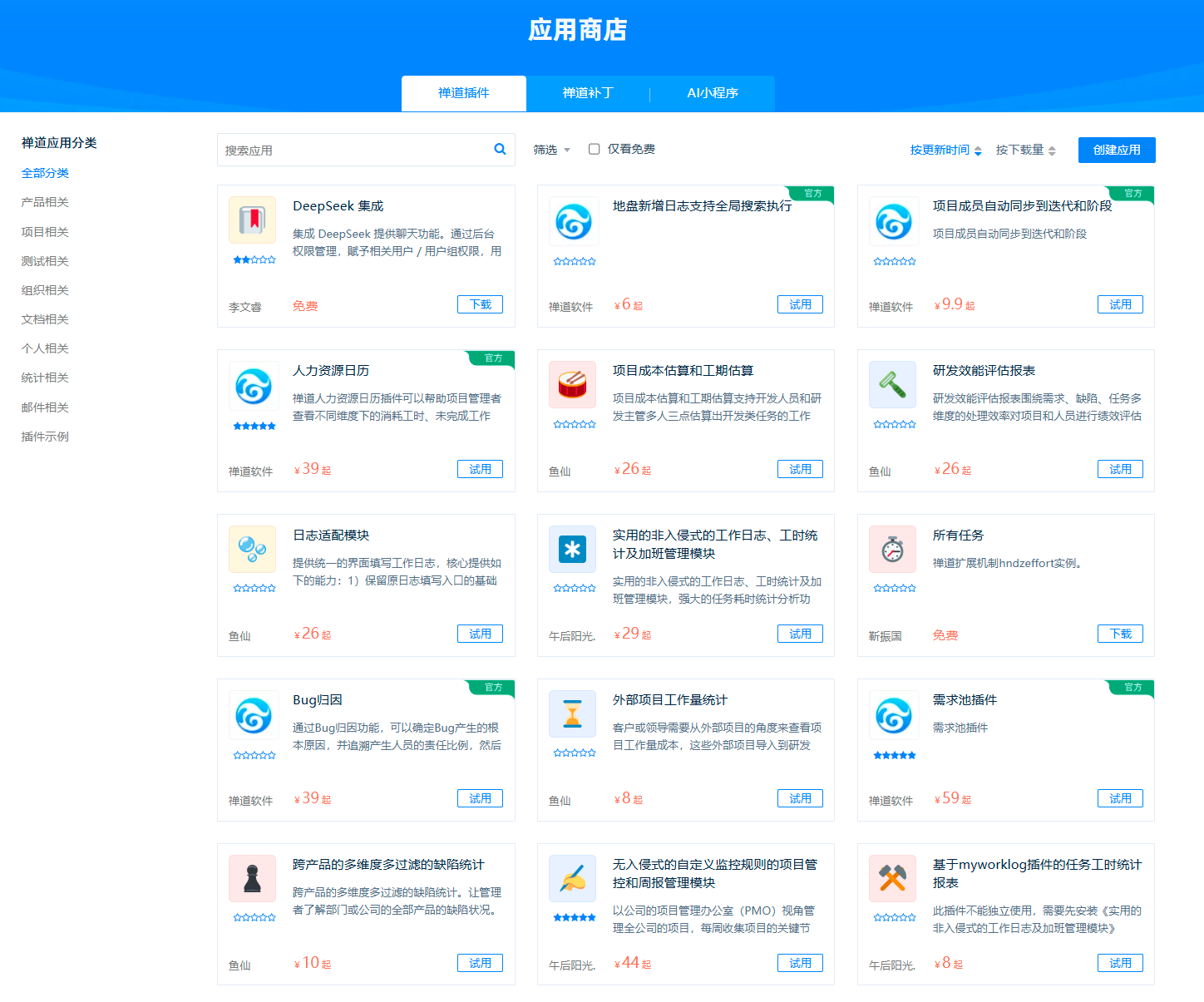This screenshot has height=1002, width=1204.
Task: Click the Bug归因 plugin icon
Action: (x=253, y=714)
